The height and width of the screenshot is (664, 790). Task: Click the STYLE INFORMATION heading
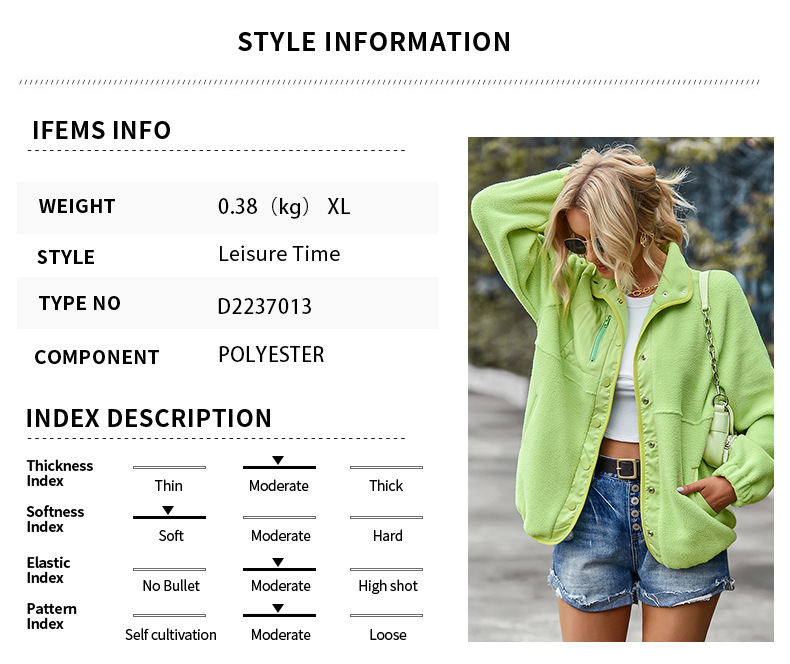[x=374, y=42]
